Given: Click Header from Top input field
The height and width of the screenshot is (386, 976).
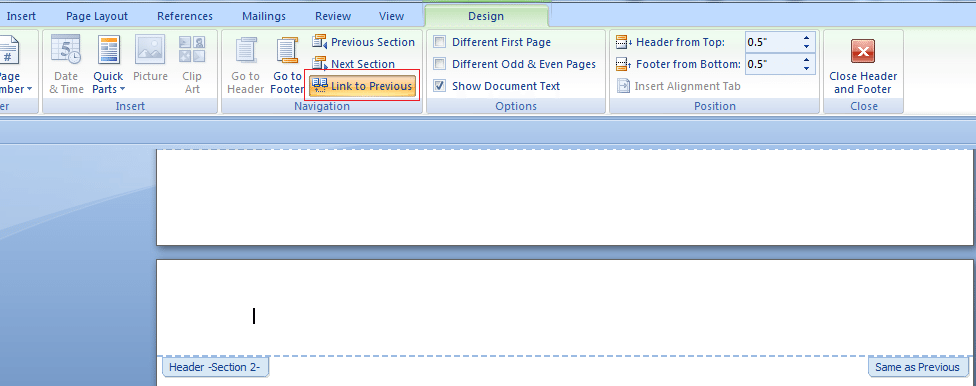Looking at the screenshot, I should (x=772, y=42).
